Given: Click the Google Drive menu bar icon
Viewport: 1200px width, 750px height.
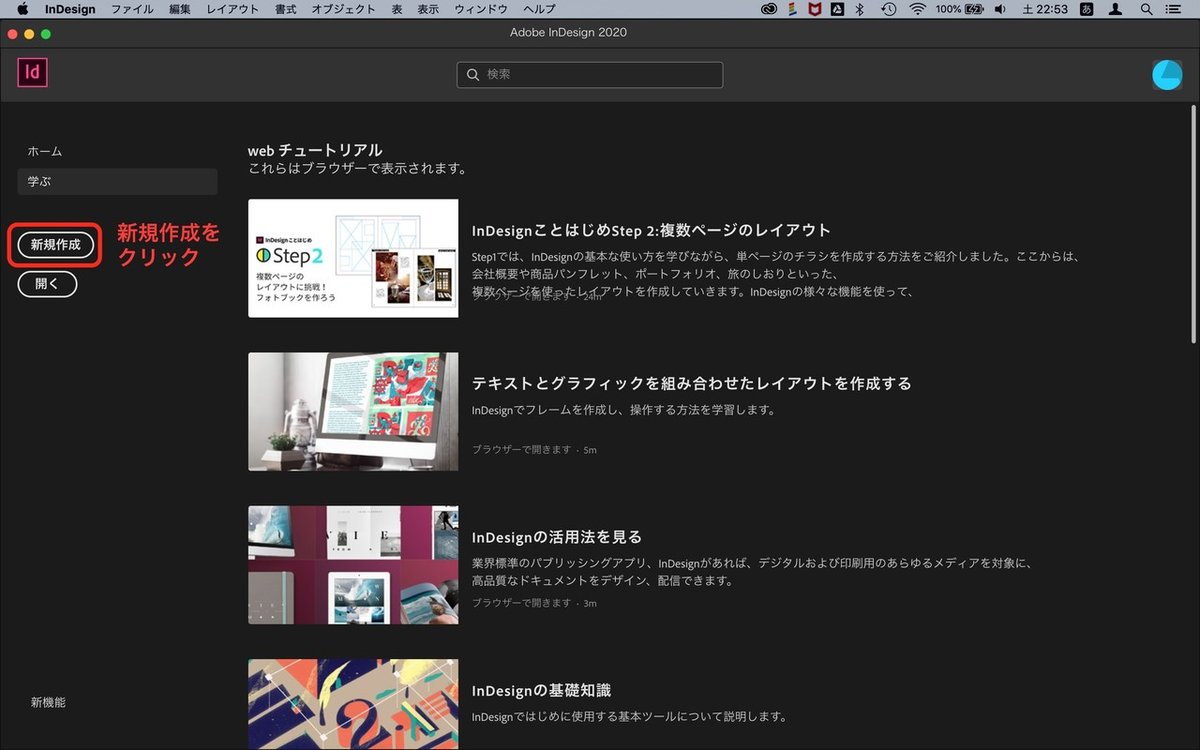Looking at the screenshot, I should [x=838, y=9].
